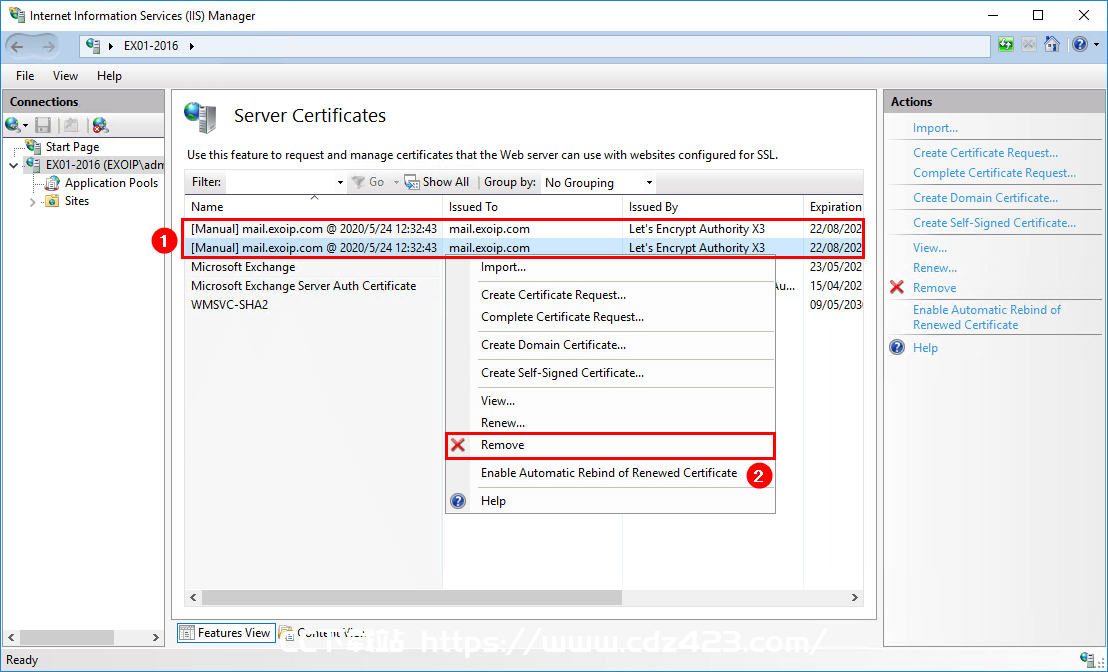Click Remove in the Actions pane

tap(934, 288)
